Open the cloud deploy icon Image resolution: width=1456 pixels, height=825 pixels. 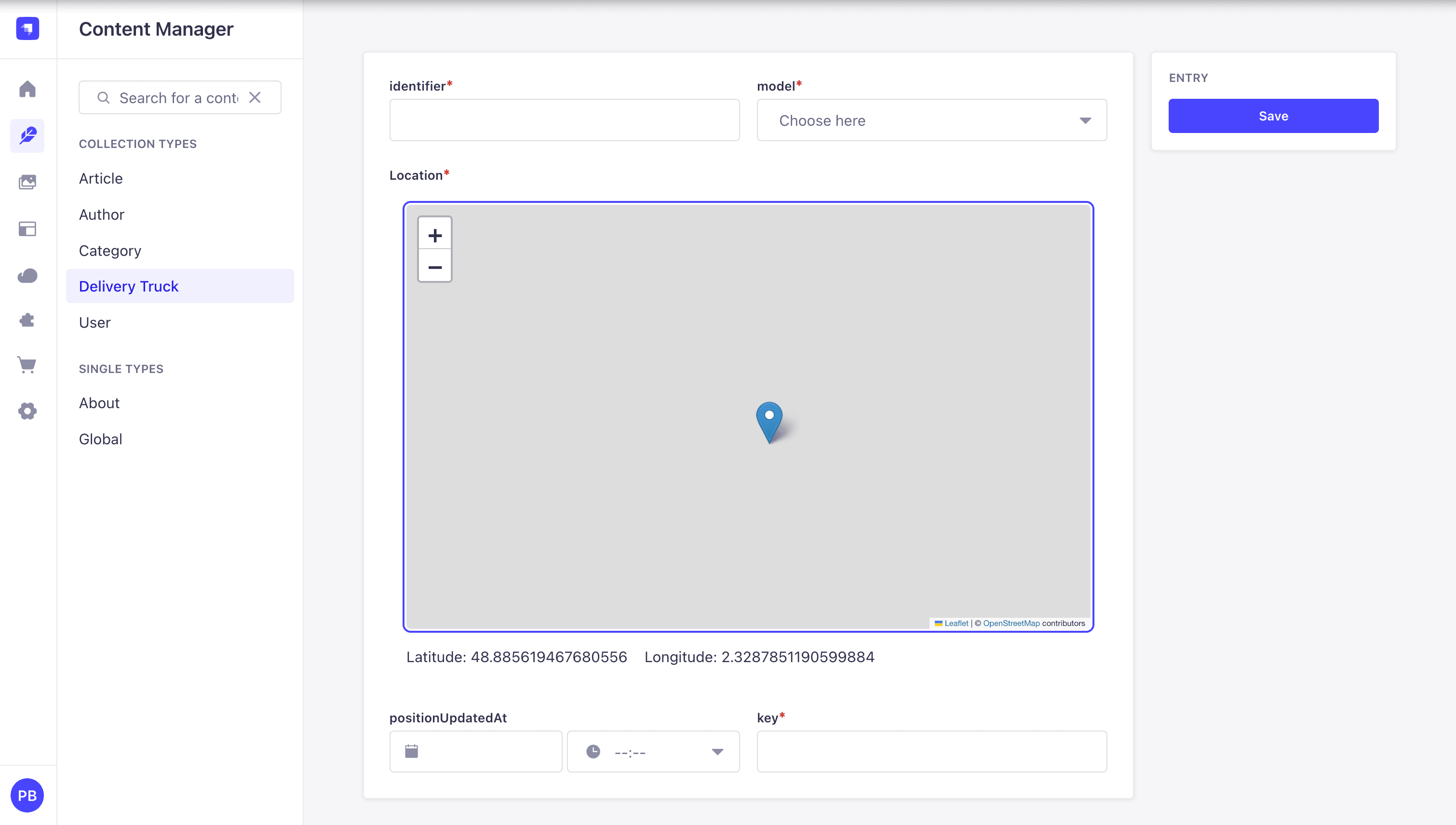pos(27,275)
